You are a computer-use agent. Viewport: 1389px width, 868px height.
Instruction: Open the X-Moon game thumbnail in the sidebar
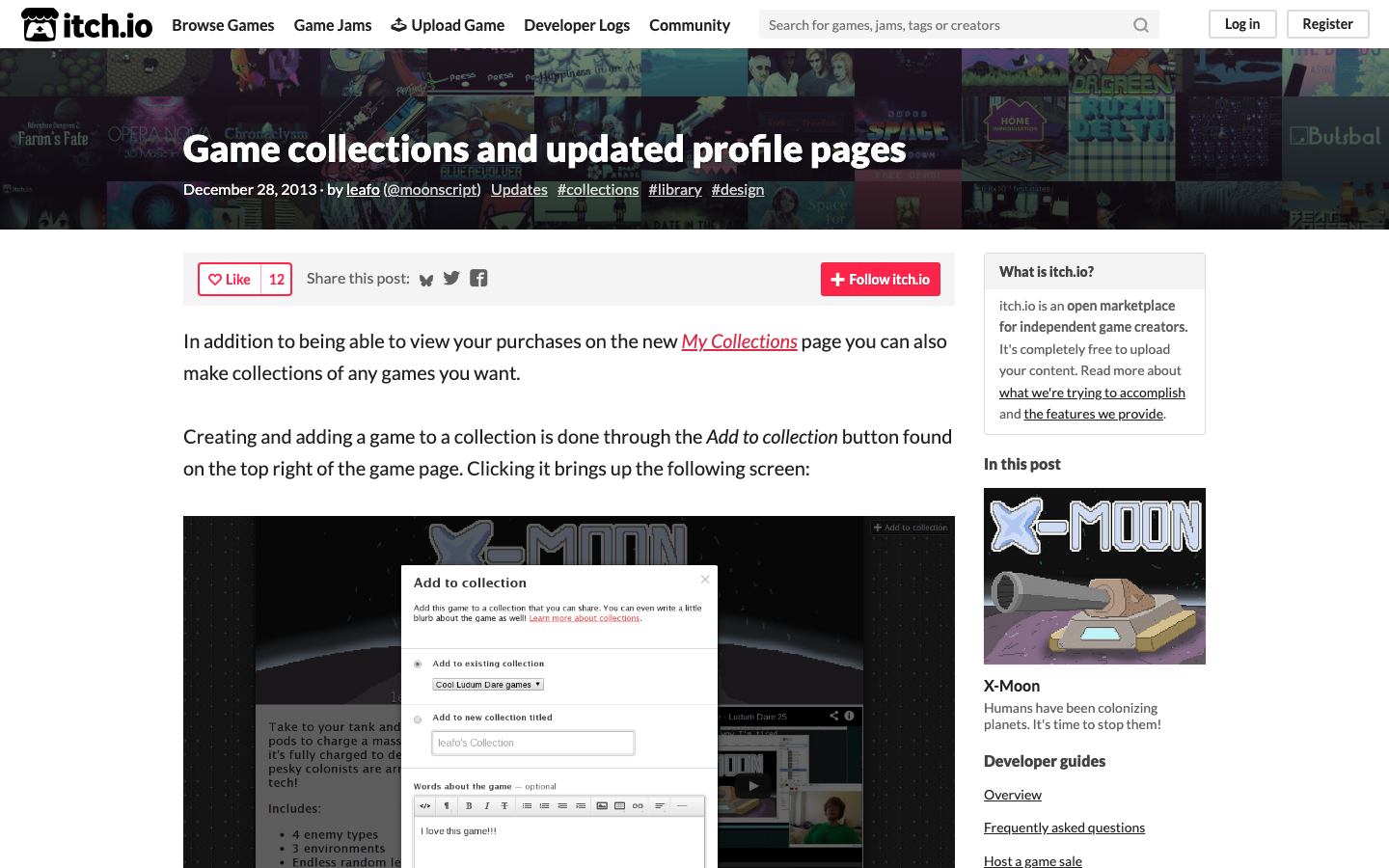pyautogui.click(x=1095, y=576)
